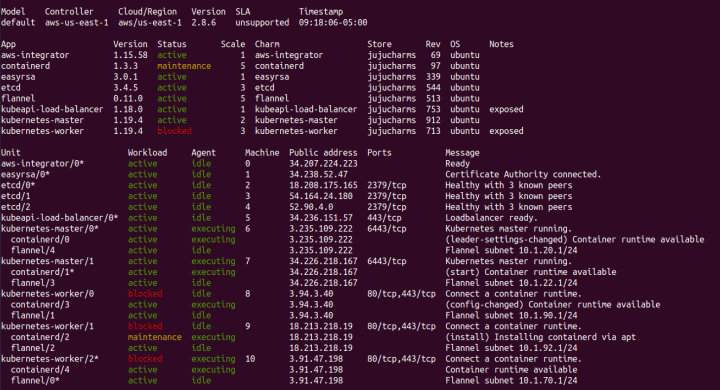This screenshot has width=720, height=390.
Task: Select the 'Workload' column header
Action: (x=147, y=153)
